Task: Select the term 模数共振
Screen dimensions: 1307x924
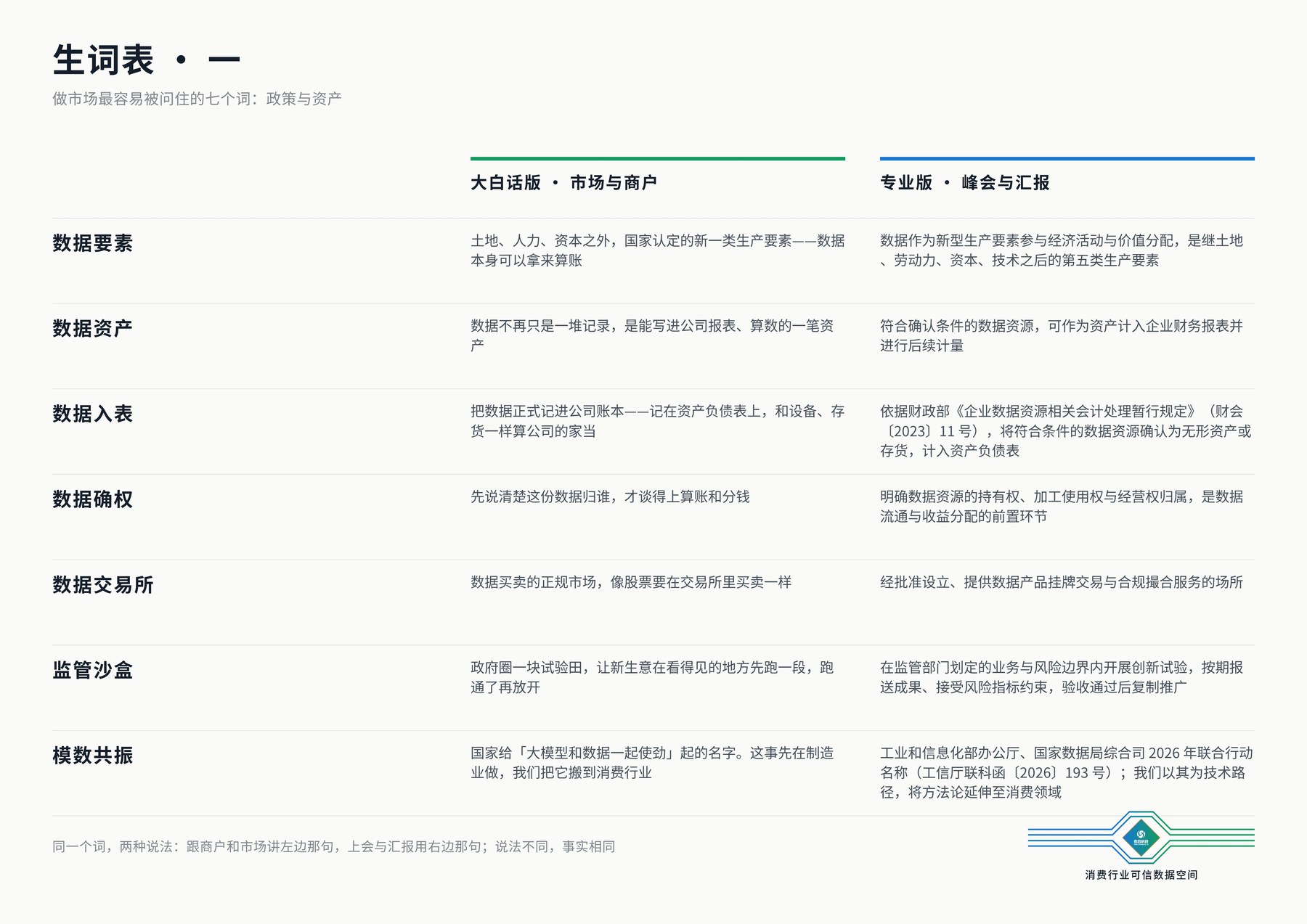Action: 93,756
